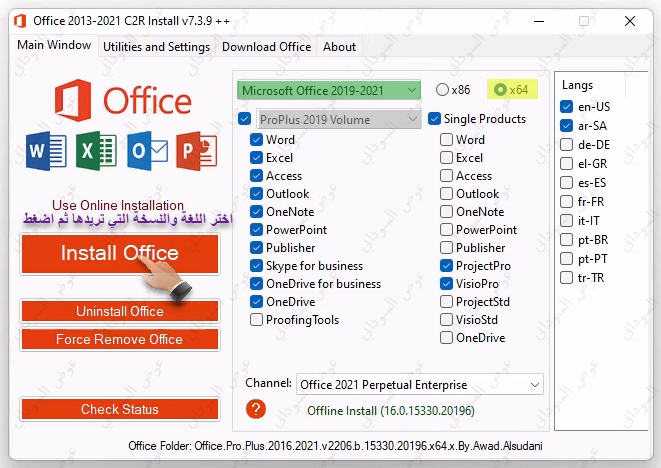Click the Word application icon
The height and width of the screenshot is (468, 661).
click(46, 151)
